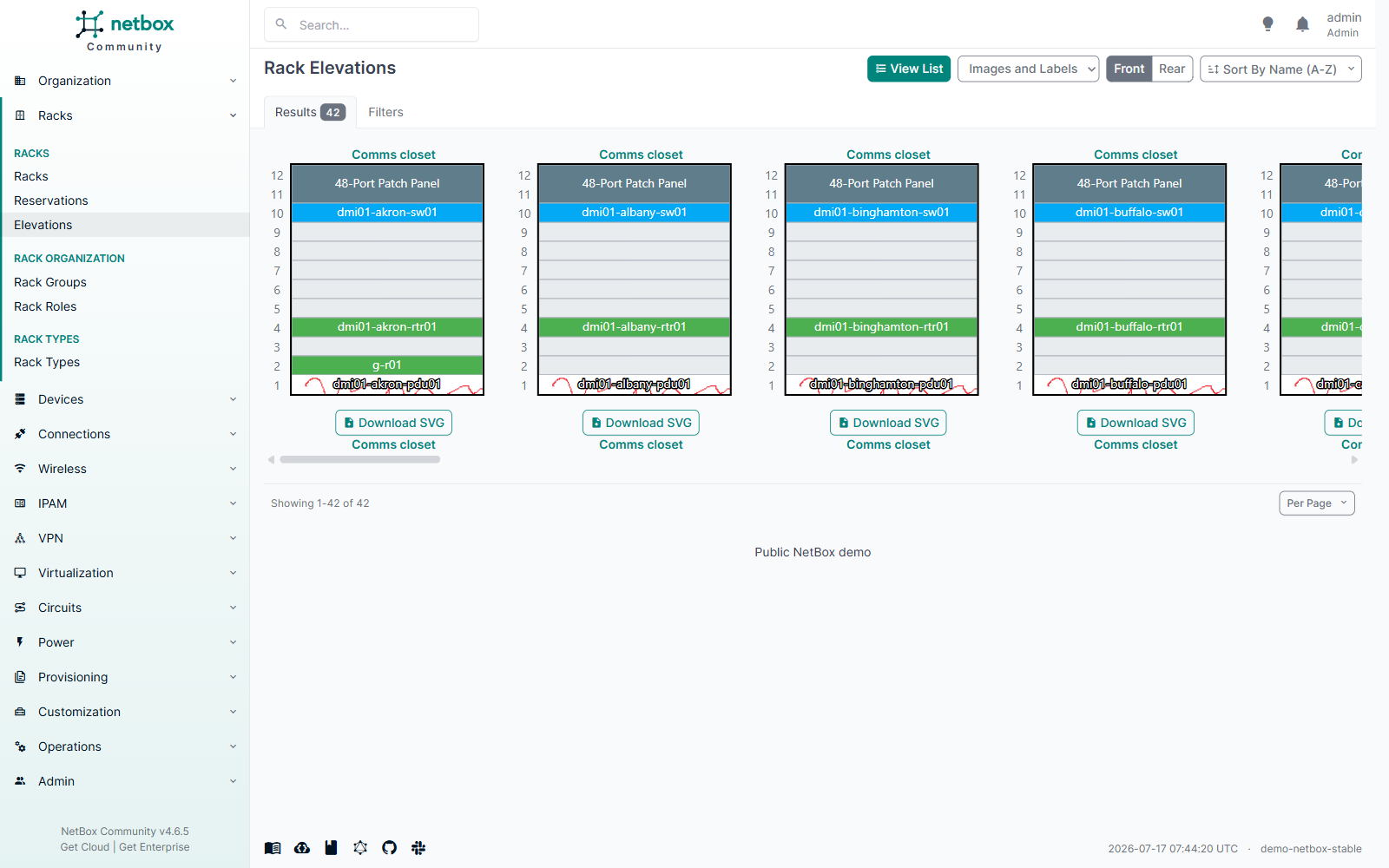Open the docs book icon in footer
Image resolution: width=1389 pixels, height=868 pixels.
coord(273,848)
